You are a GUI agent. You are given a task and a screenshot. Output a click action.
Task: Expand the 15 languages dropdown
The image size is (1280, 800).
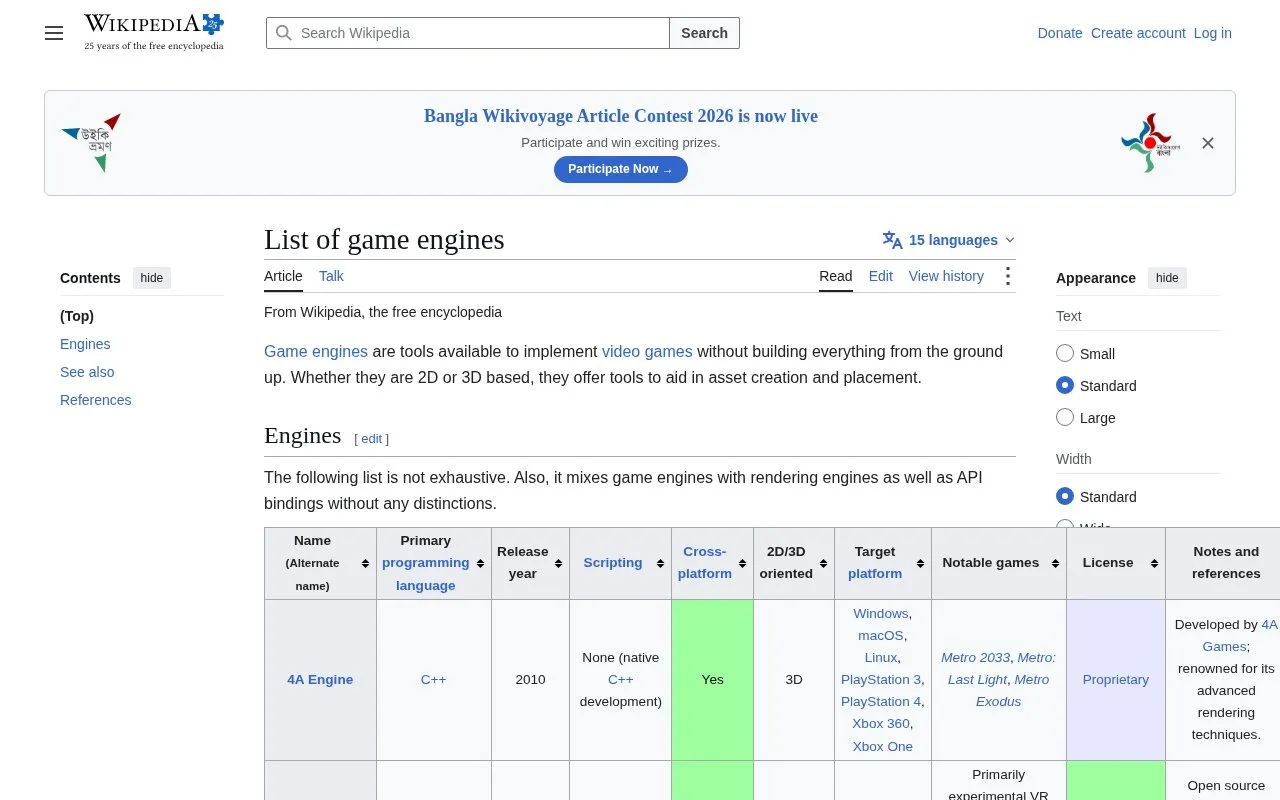[x=948, y=240]
